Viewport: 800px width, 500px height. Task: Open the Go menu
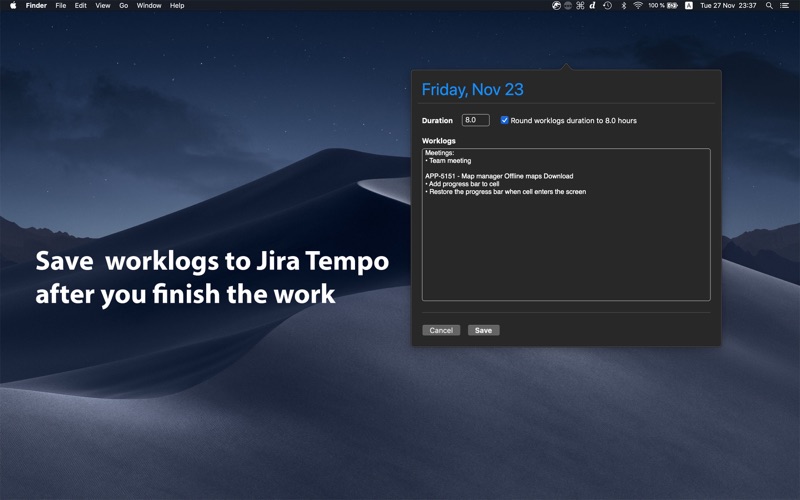[123, 6]
